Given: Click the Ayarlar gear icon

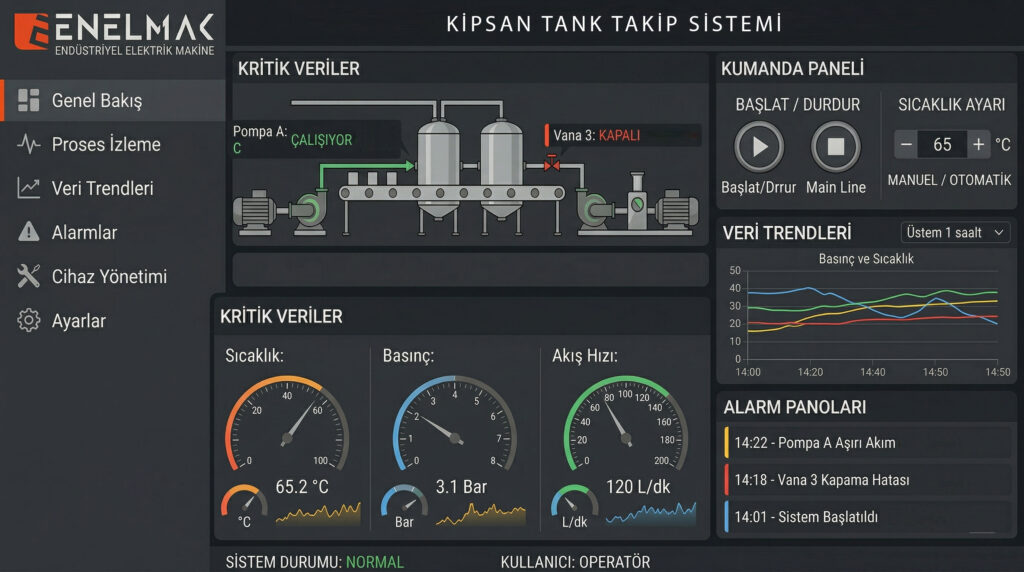Looking at the screenshot, I should coord(28,321).
